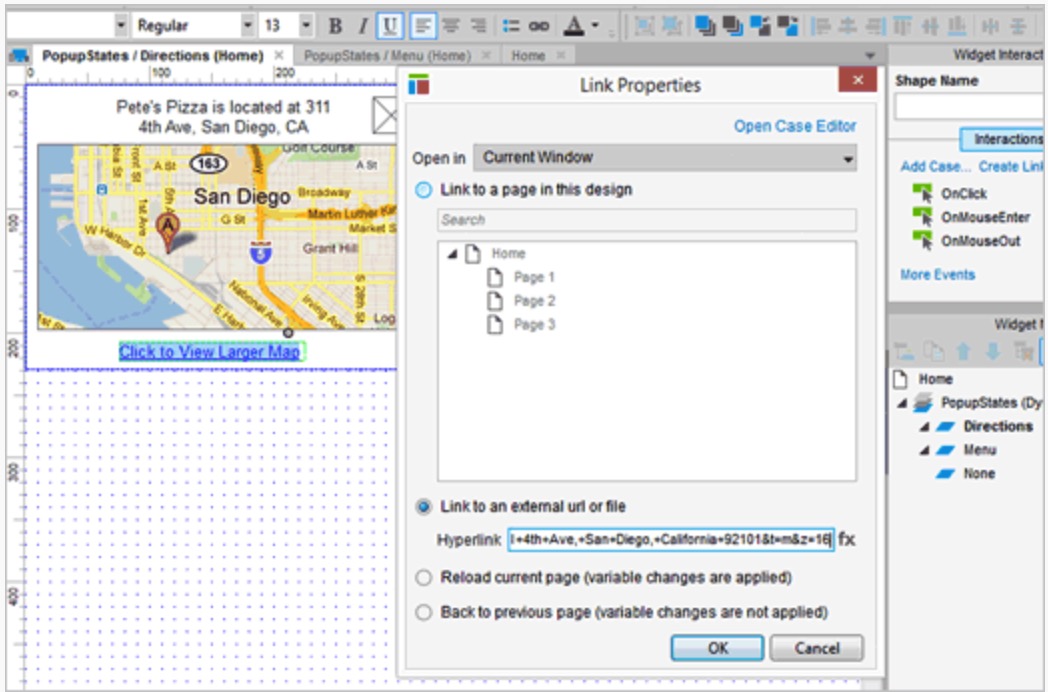Click the align top edges icon
Image resolution: width=1048 pixels, height=692 pixels.
coord(902,26)
